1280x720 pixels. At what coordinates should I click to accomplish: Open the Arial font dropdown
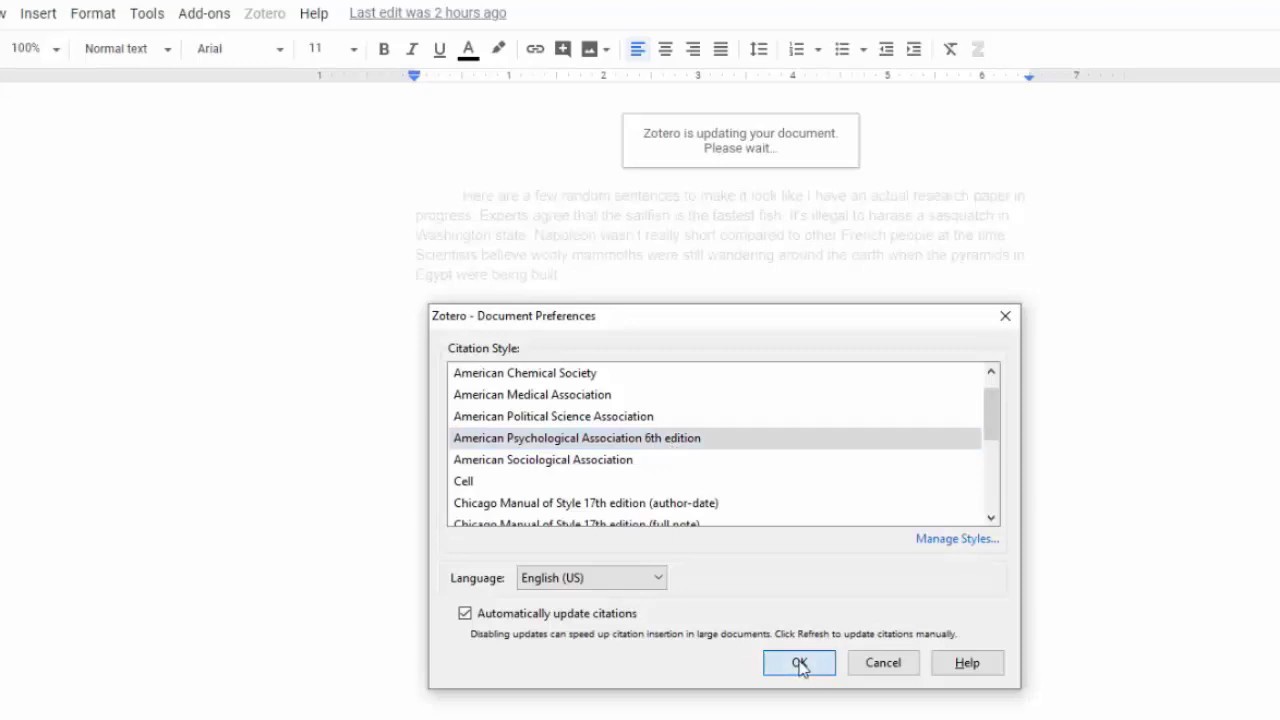[x=241, y=49]
